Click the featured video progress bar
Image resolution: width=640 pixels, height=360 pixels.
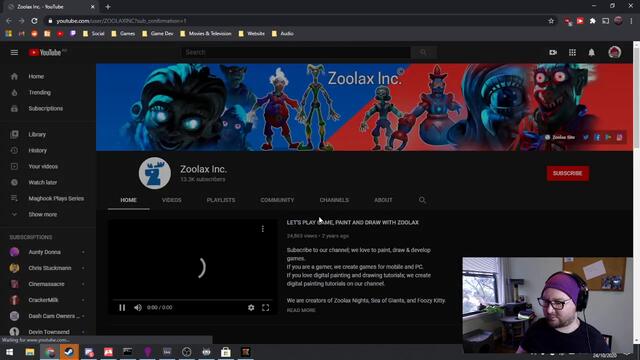(x=192, y=300)
